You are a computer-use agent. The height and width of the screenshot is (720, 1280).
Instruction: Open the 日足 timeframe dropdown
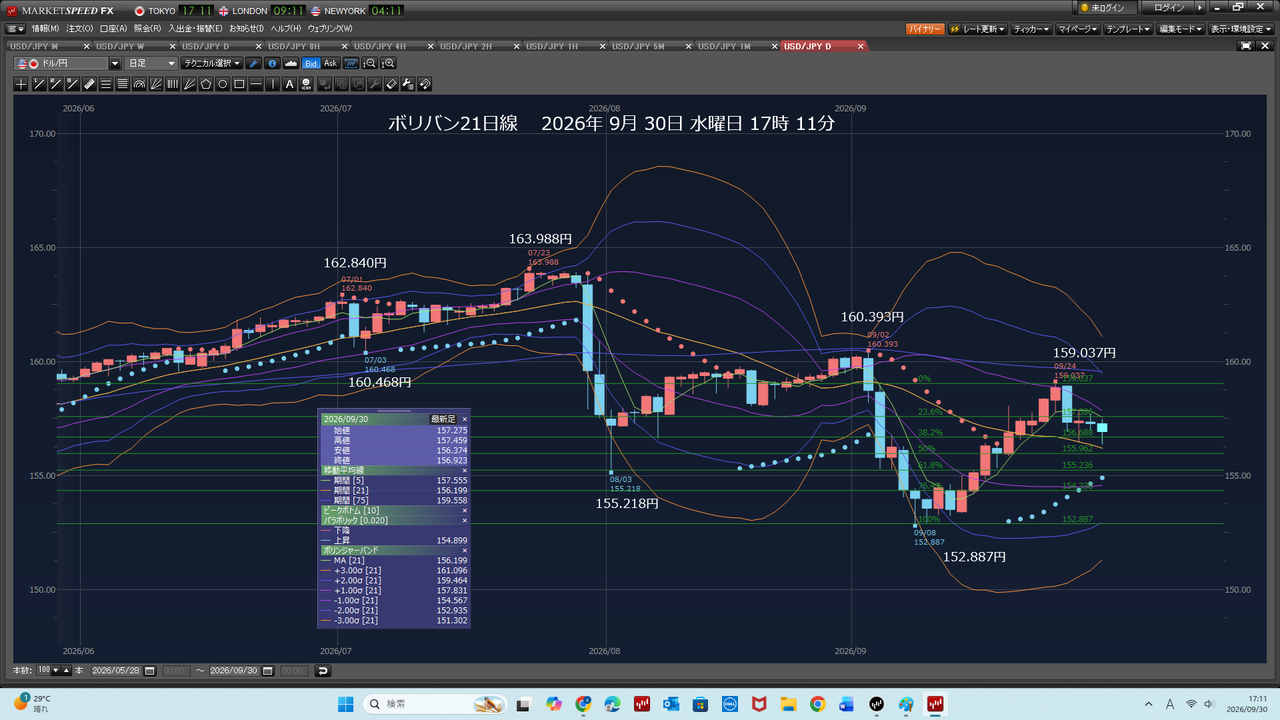click(151, 63)
